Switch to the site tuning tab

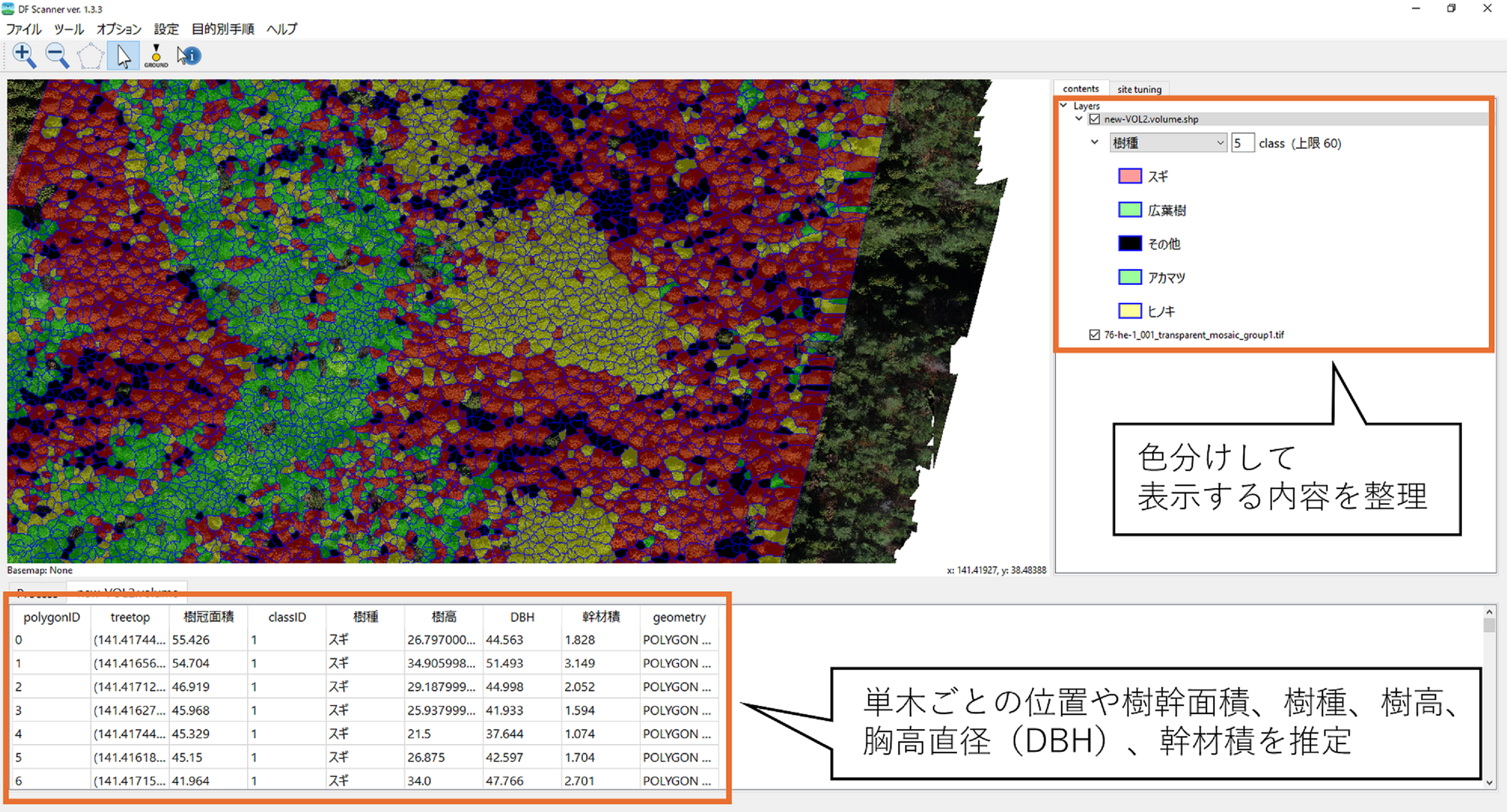click(x=1138, y=89)
